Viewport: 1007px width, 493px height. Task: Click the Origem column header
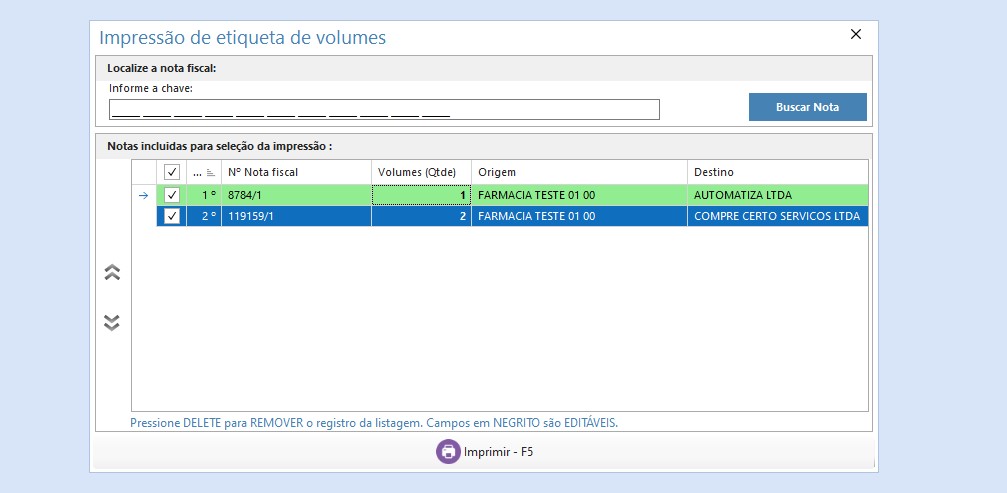click(x=578, y=172)
